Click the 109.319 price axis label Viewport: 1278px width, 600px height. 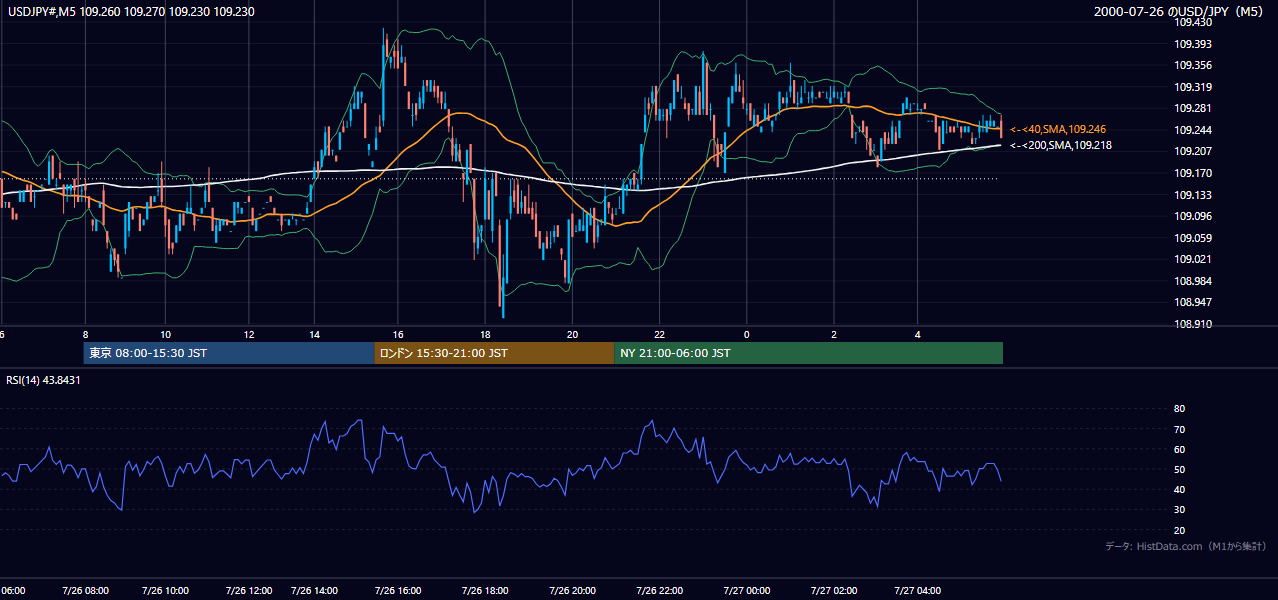1193,87
